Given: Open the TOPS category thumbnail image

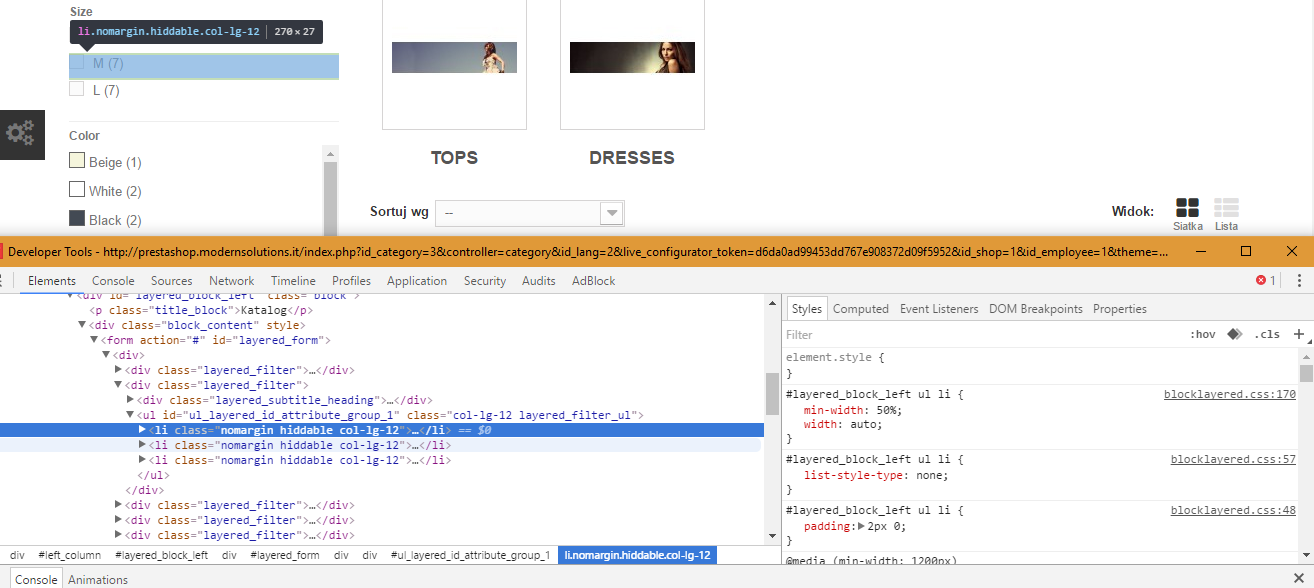Looking at the screenshot, I should pyautogui.click(x=454, y=57).
